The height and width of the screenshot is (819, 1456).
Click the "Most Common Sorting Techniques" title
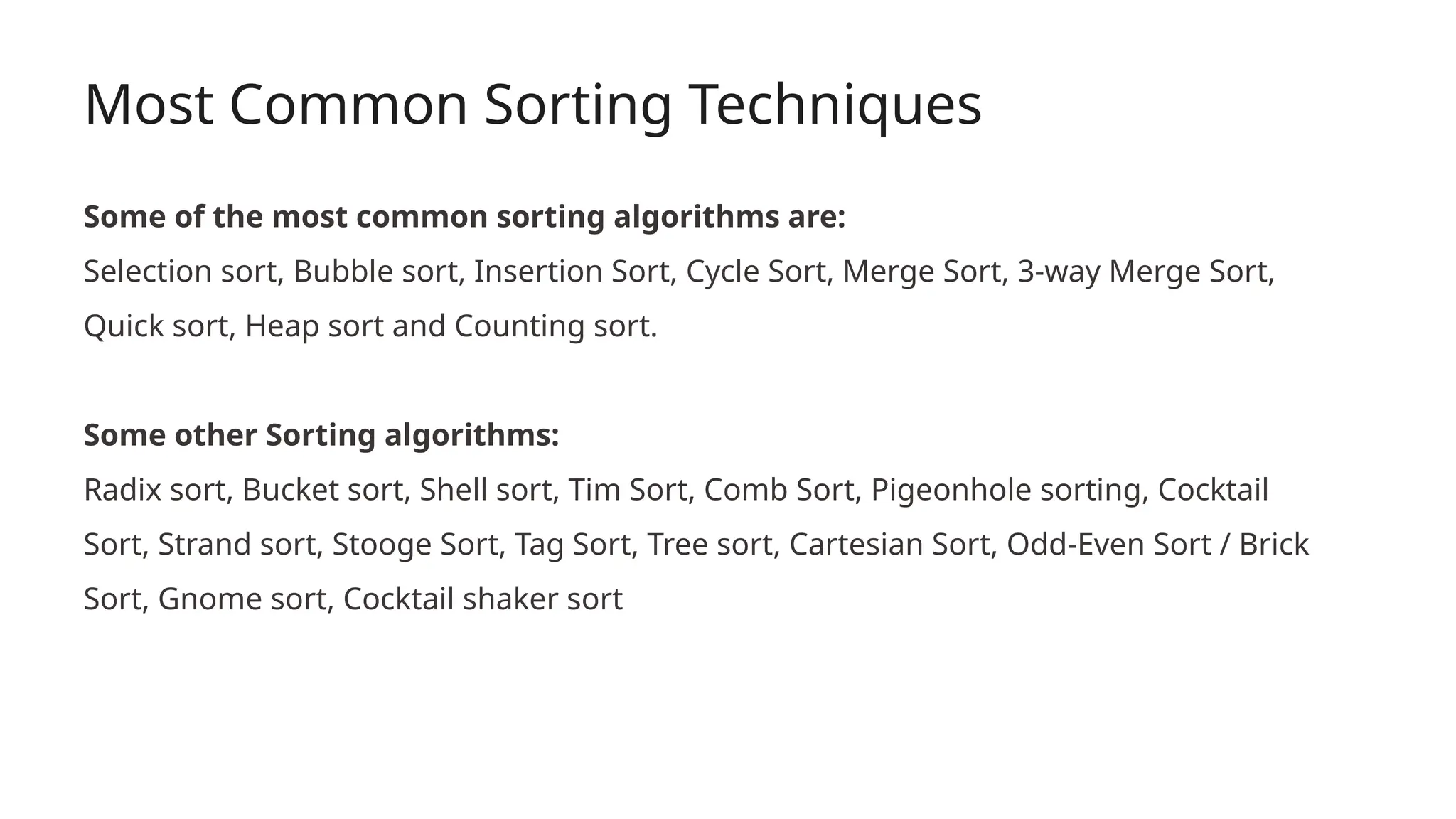point(532,105)
